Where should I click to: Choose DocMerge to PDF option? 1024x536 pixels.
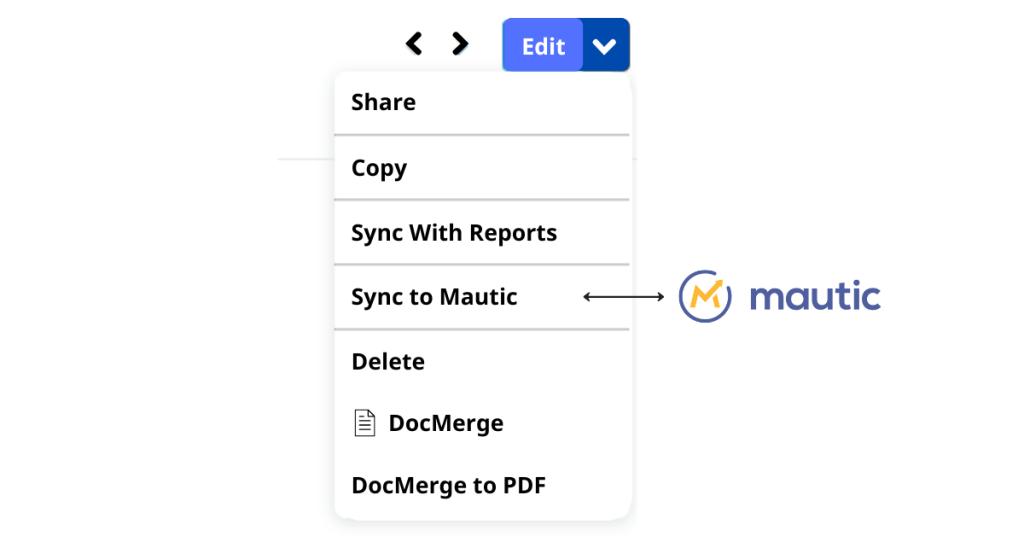coord(482,485)
